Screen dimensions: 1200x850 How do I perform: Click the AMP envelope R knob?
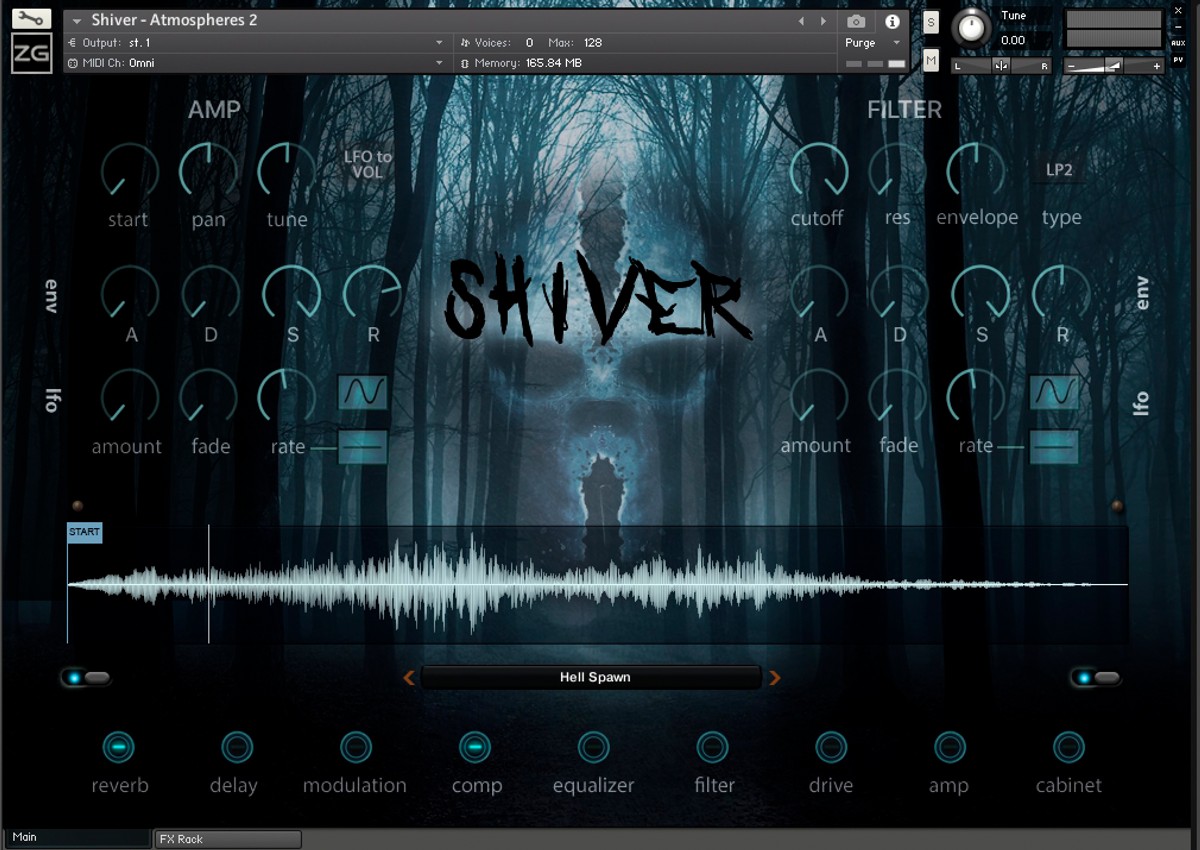pos(372,294)
